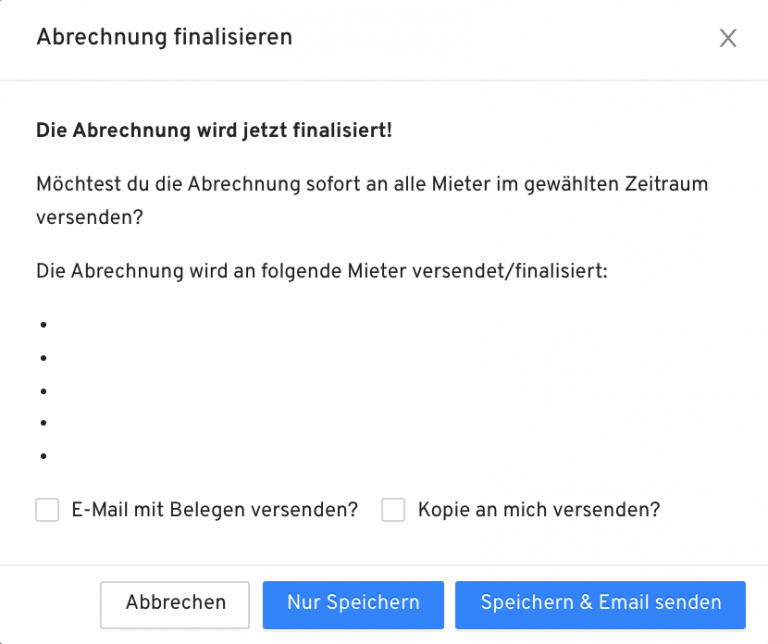Click Speichern & Email senden
Image resolution: width=768 pixels, height=644 pixels.
pos(600,603)
